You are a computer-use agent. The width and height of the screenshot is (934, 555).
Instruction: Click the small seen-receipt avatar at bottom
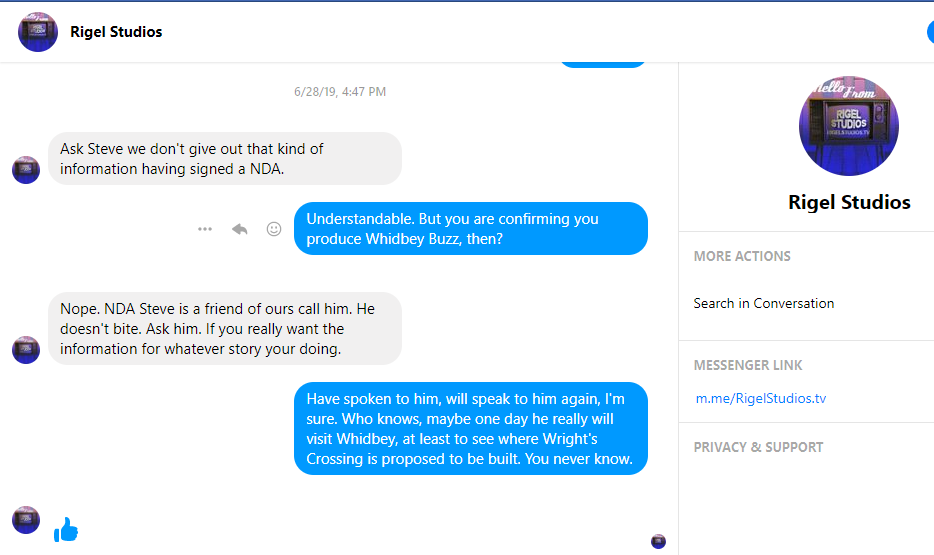658,541
